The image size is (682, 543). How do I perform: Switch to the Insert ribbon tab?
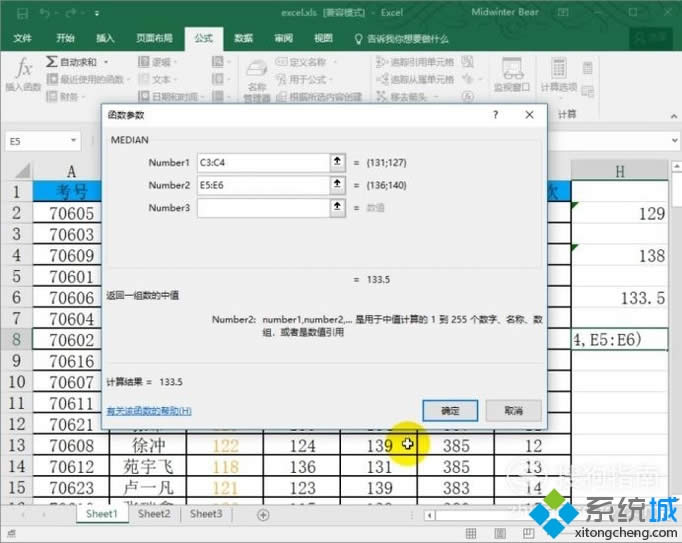pos(105,39)
